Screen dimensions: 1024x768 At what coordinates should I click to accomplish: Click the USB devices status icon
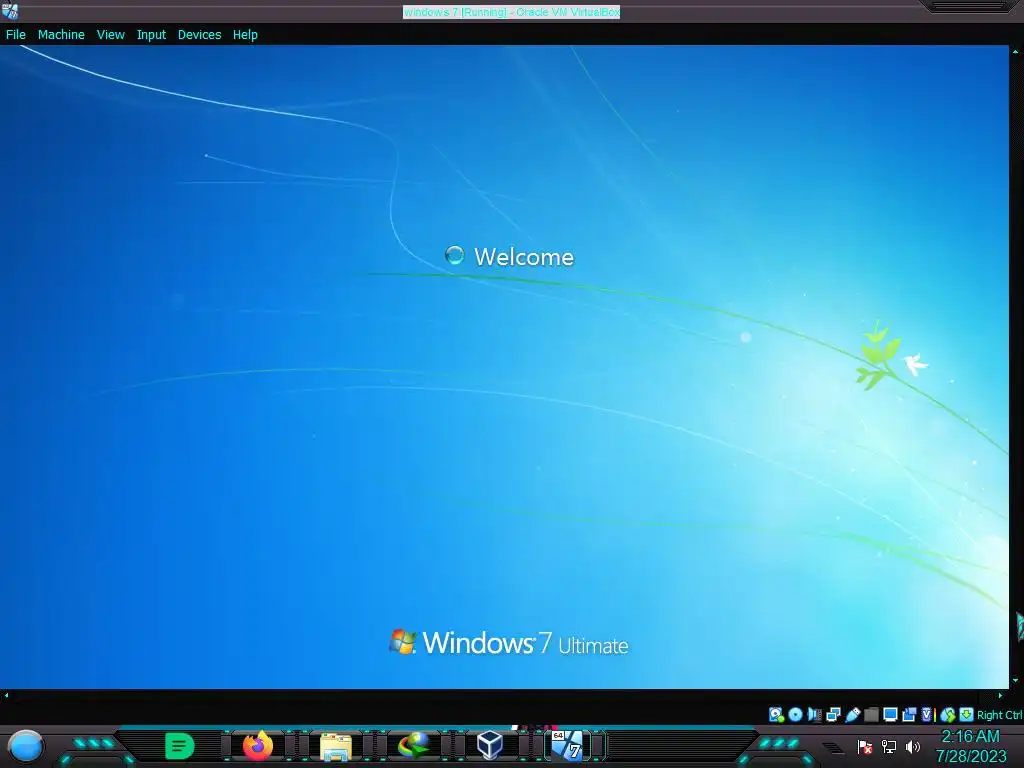[x=852, y=714]
